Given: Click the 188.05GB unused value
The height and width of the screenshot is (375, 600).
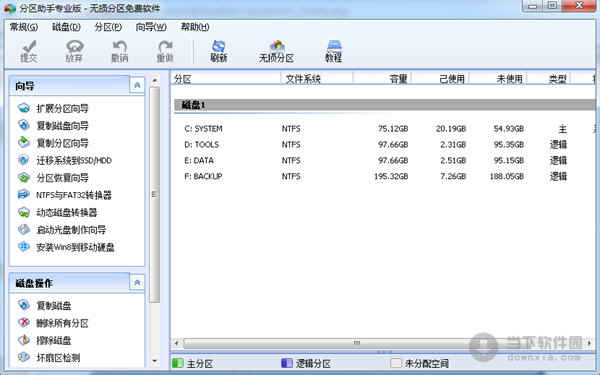Looking at the screenshot, I should tap(507, 176).
